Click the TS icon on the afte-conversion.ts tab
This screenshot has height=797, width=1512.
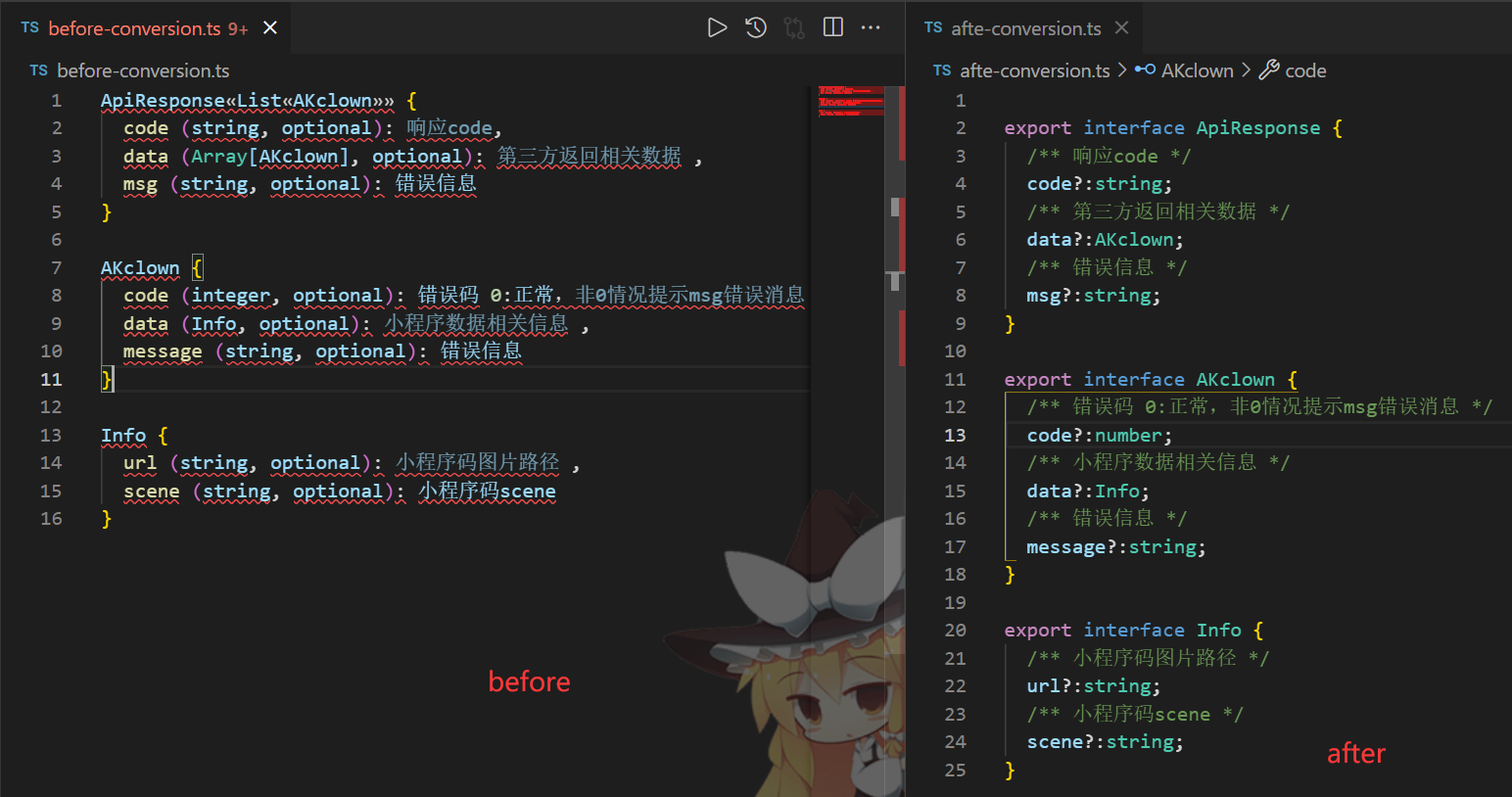pyautogui.click(x=933, y=27)
